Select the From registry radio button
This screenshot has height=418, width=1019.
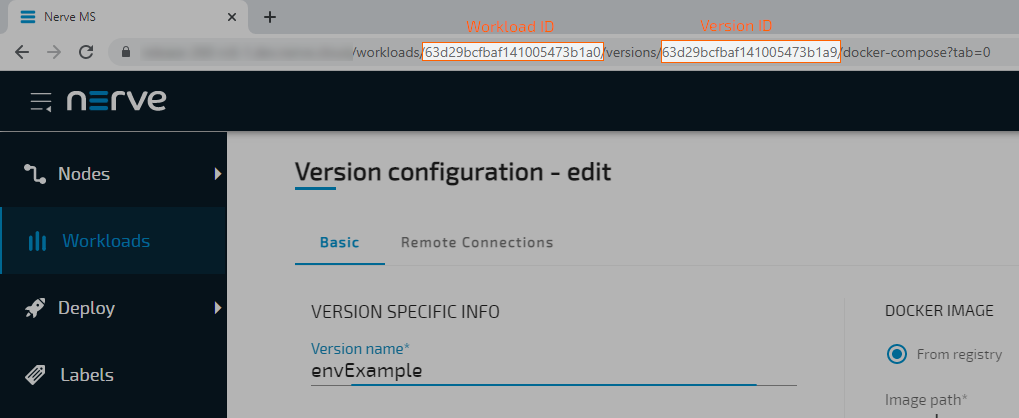click(897, 353)
